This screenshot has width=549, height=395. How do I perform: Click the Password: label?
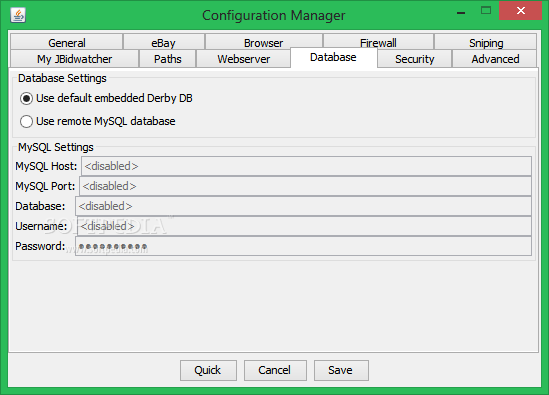[x=40, y=246]
